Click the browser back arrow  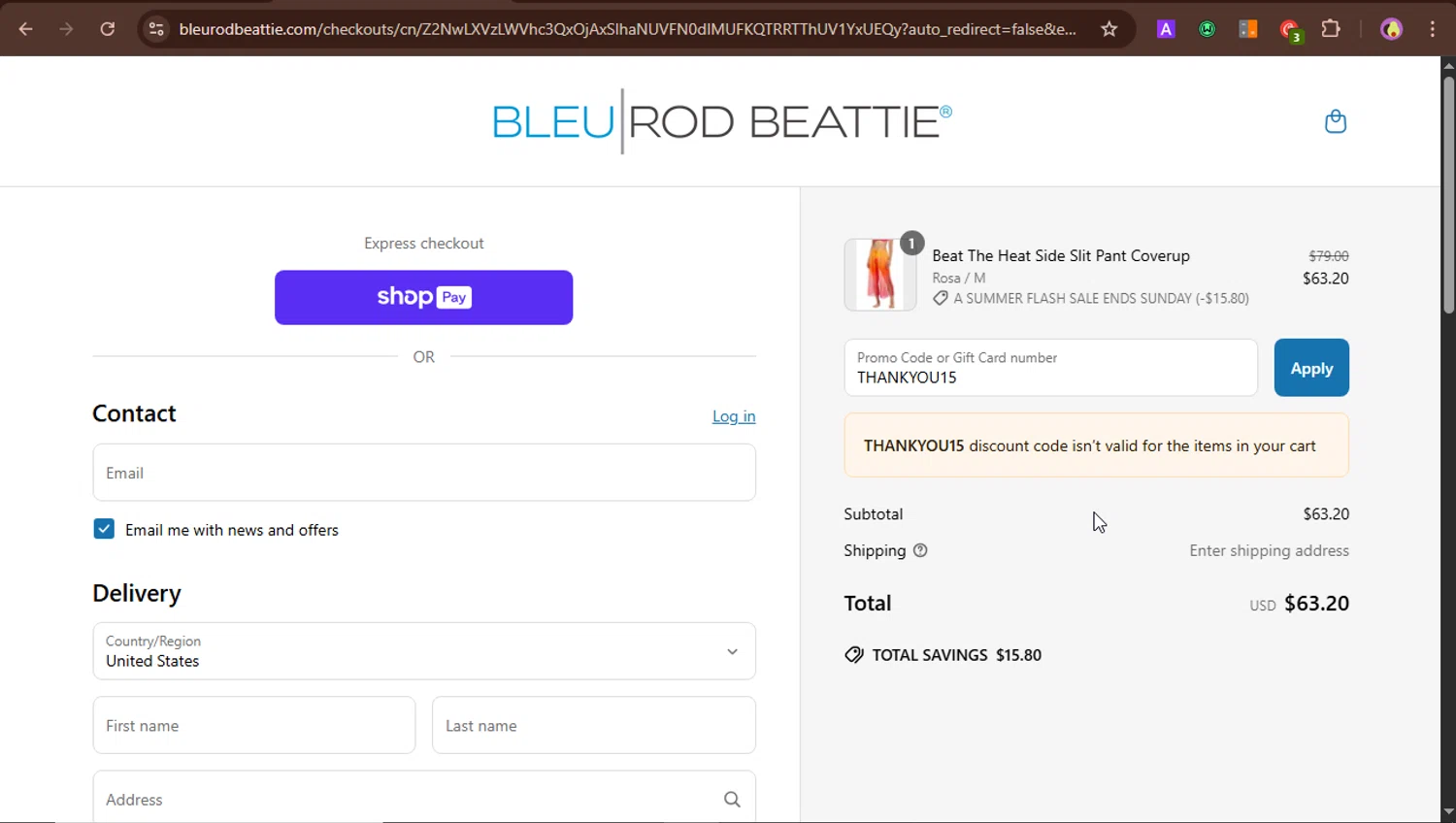click(25, 29)
